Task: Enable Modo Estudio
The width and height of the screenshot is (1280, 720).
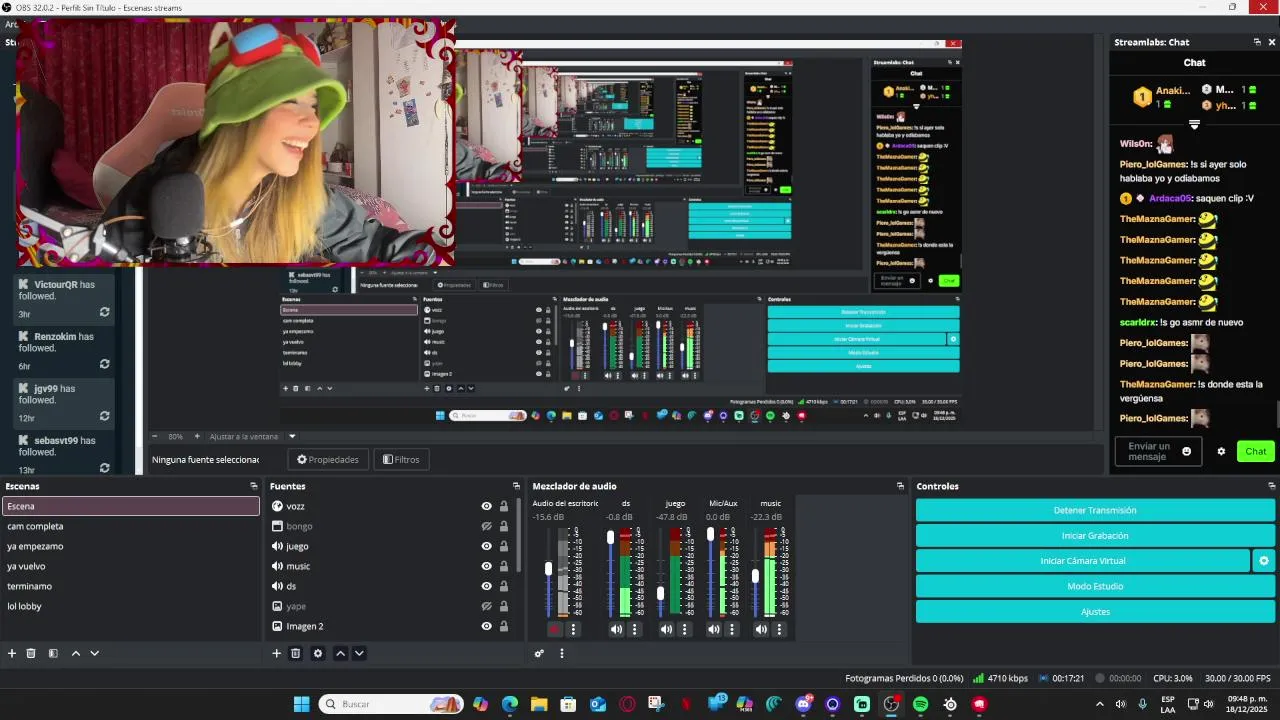Action: pyautogui.click(x=1095, y=586)
